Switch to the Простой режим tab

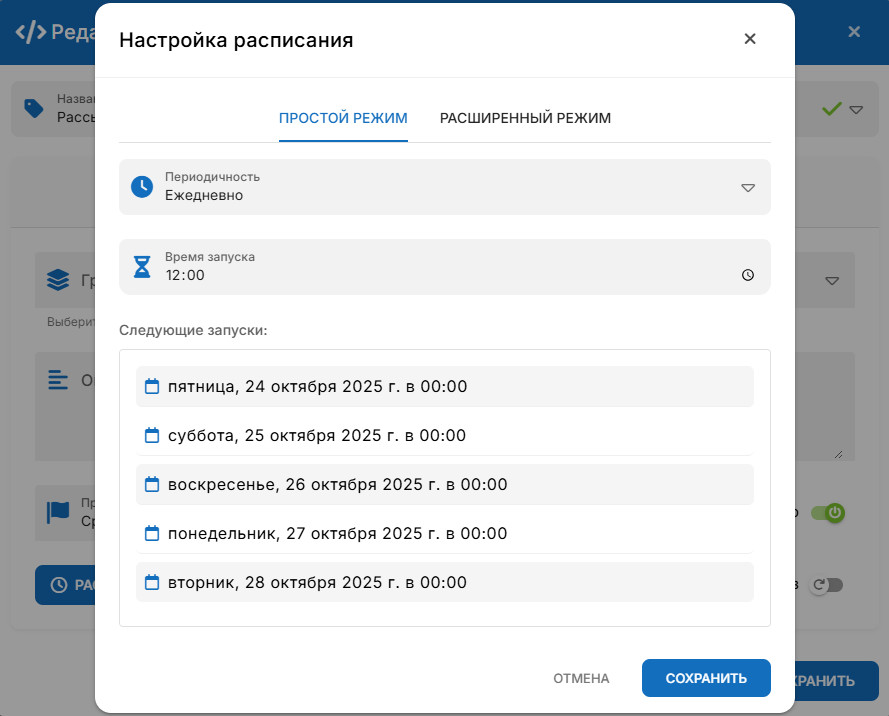343,118
